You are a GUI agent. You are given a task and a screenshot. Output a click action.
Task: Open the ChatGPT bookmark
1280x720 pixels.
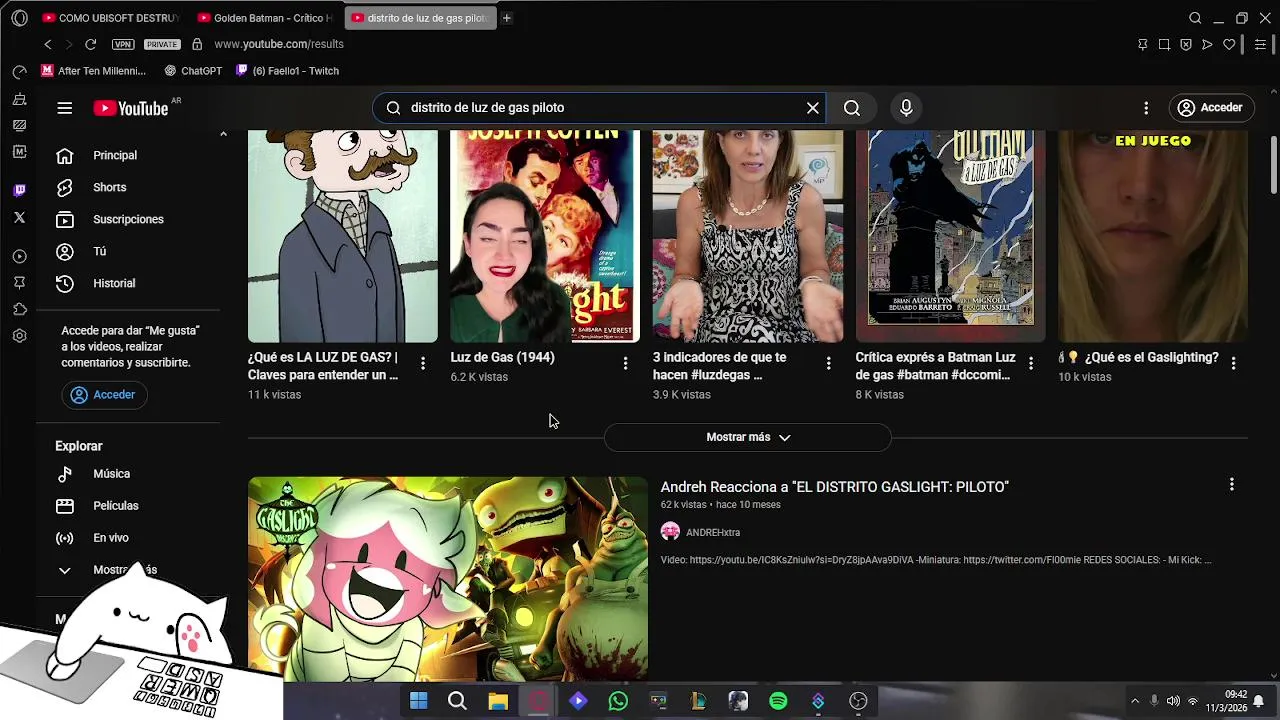point(193,71)
